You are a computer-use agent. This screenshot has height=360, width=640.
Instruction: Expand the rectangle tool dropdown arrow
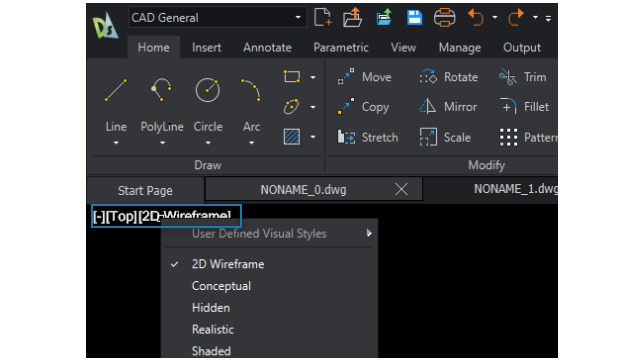[313, 77]
